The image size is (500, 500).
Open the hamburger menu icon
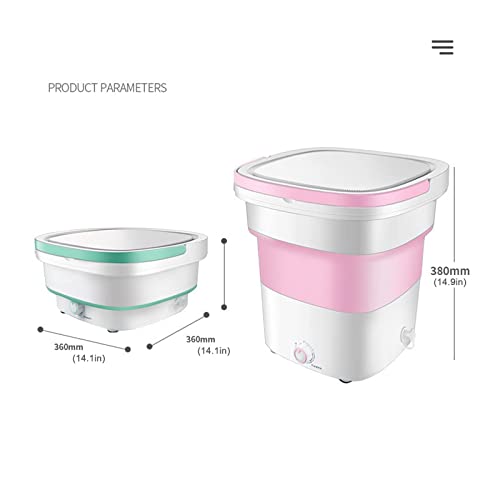click(443, 47)
